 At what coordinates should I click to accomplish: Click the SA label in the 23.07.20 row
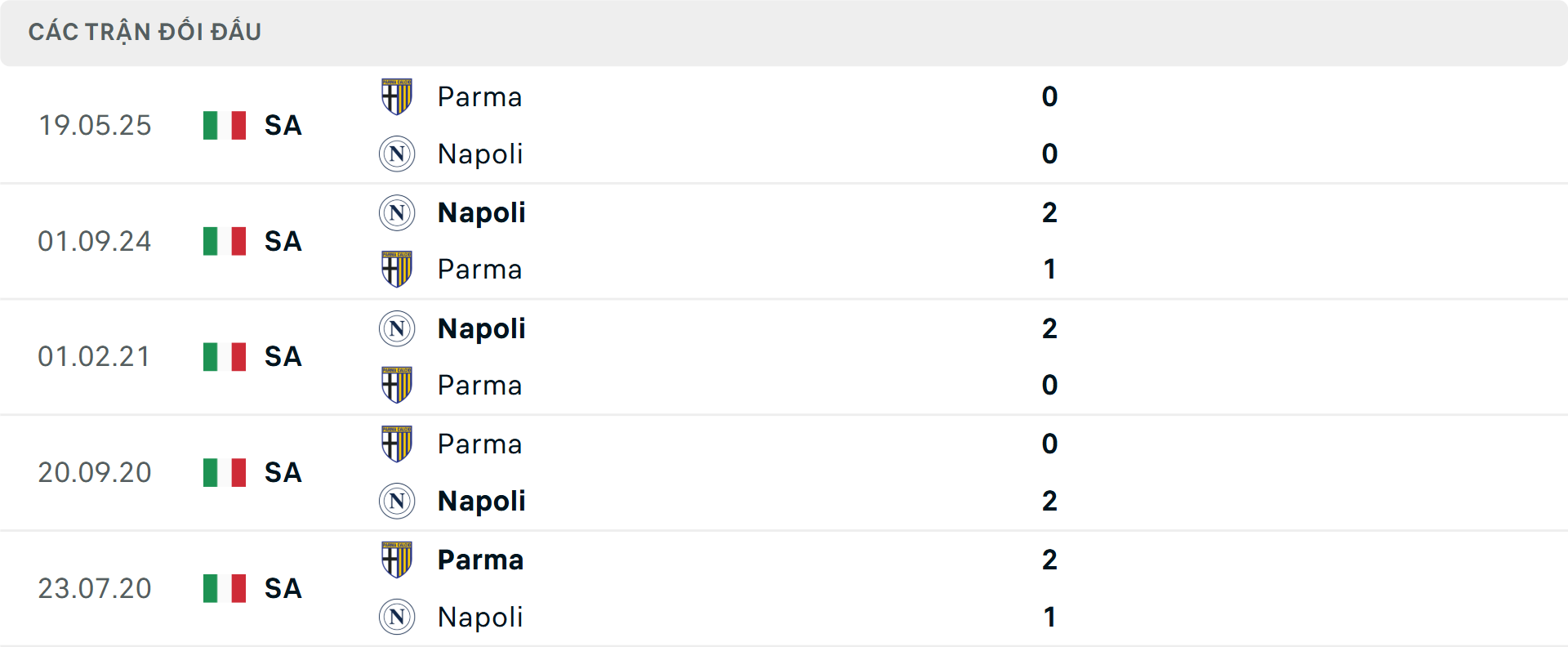282,588
